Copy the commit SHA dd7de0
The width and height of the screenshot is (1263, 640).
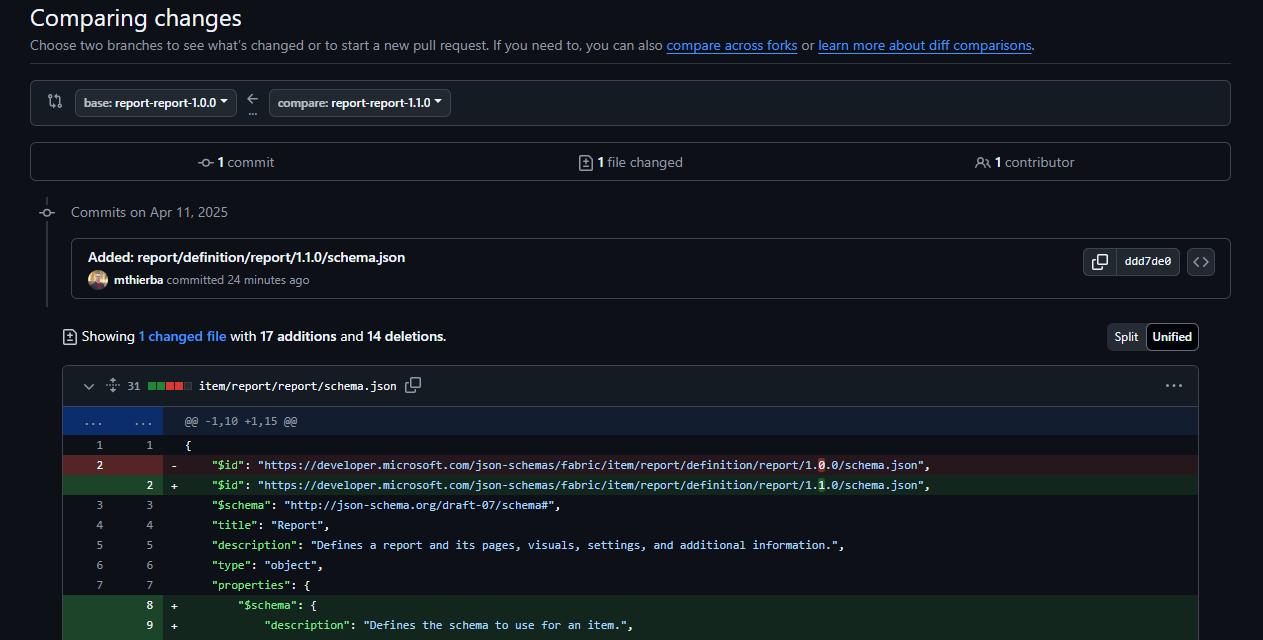[x=1100, y=261]
